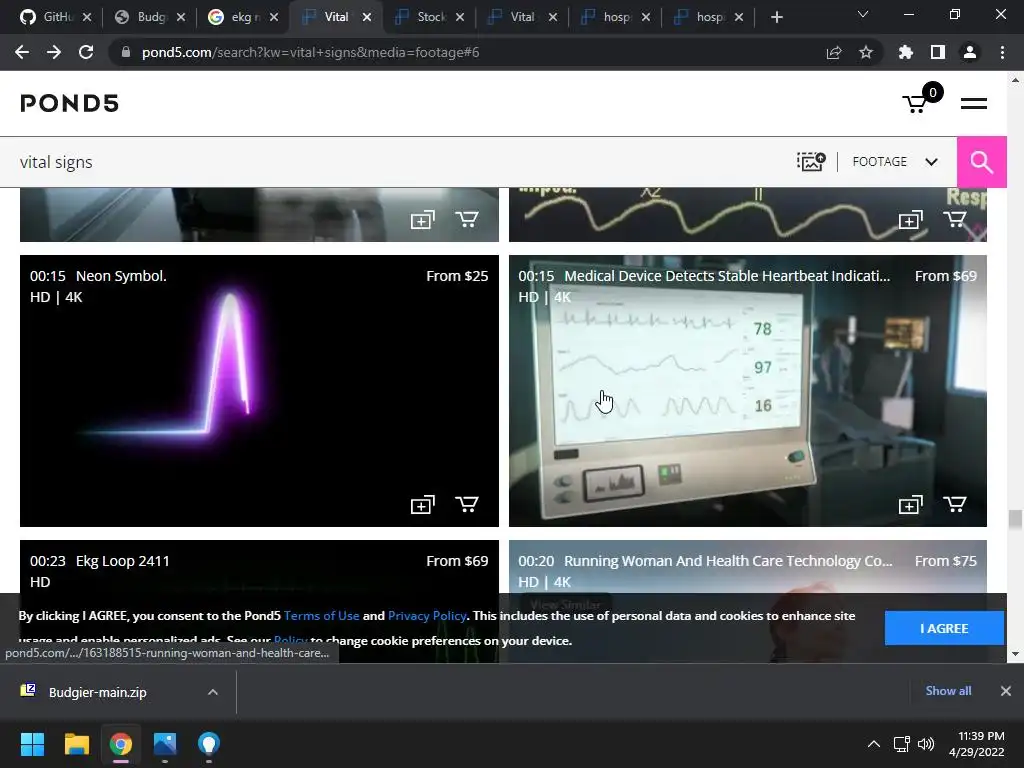Open the Terms of Use link
Image resolution: width=1024 pixels, height=768 pixels.
[321, 616]
